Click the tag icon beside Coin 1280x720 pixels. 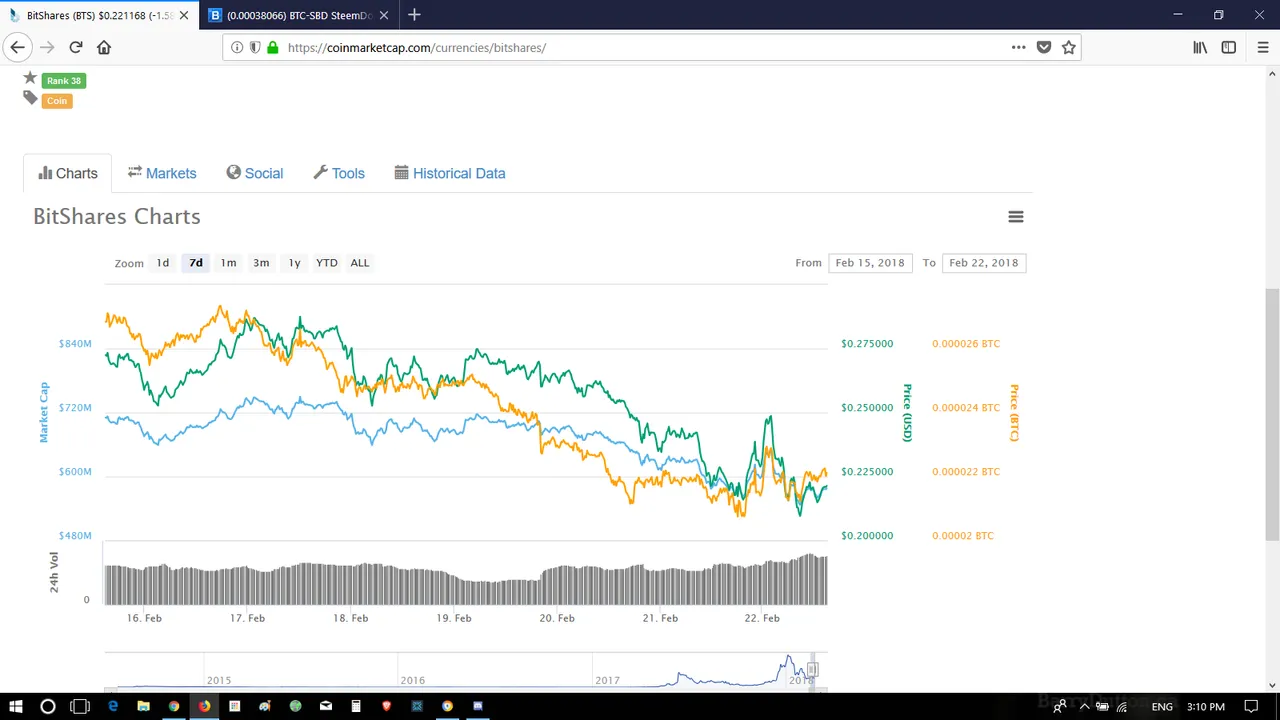pos(30,98)
